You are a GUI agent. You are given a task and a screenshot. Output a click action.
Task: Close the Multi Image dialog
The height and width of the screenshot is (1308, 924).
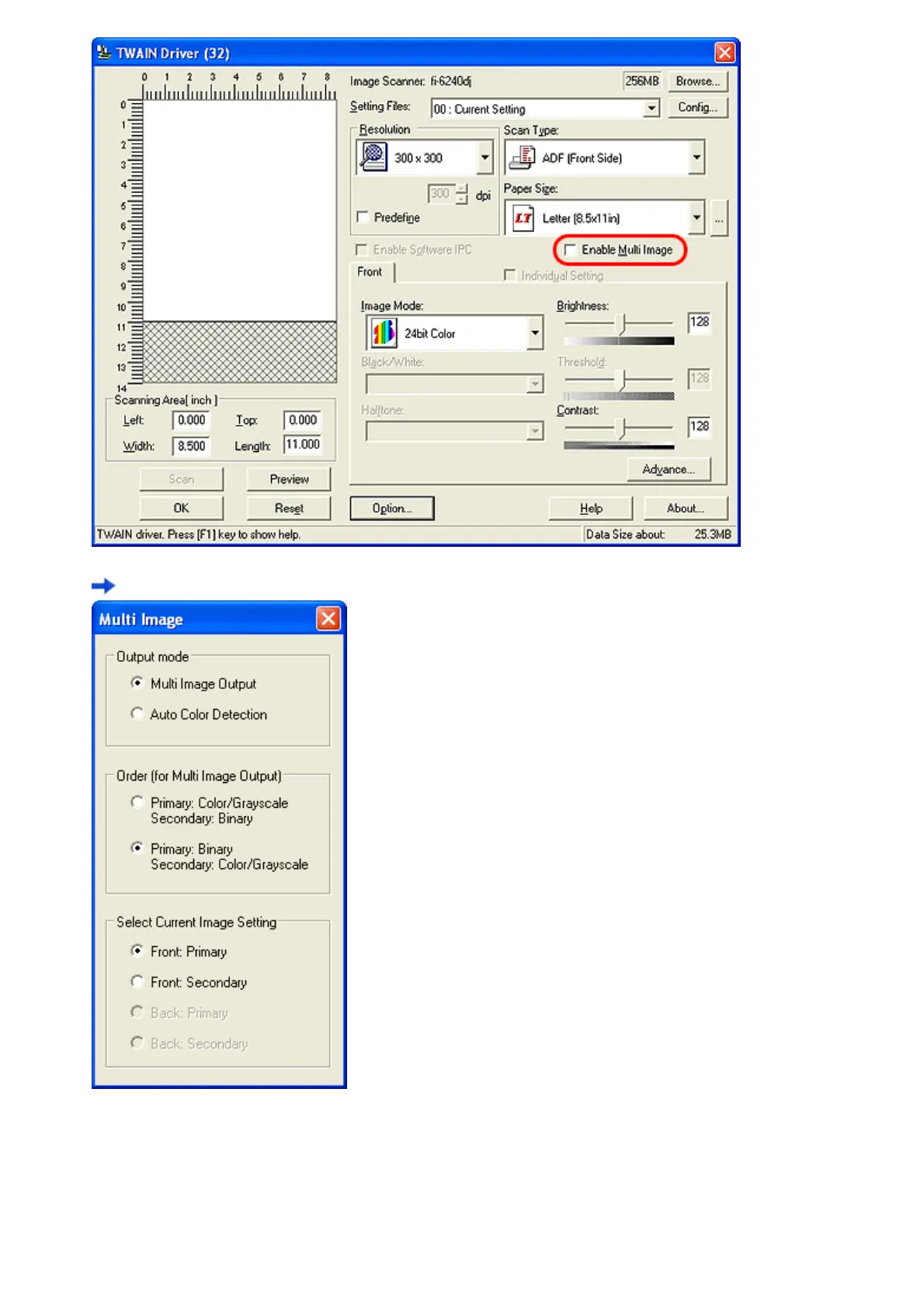point(328,618)
